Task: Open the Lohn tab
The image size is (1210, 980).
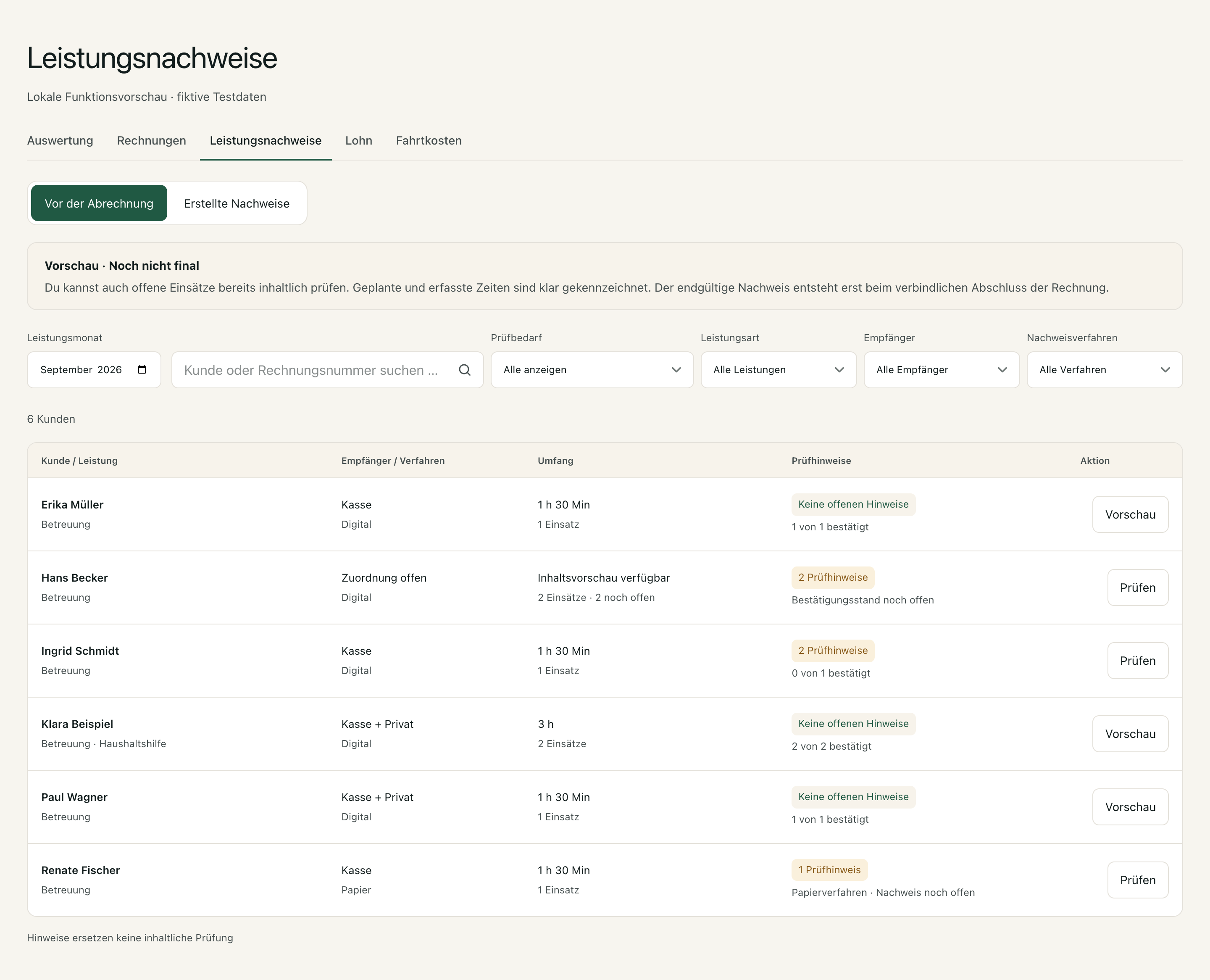Action: click(358, 140)
